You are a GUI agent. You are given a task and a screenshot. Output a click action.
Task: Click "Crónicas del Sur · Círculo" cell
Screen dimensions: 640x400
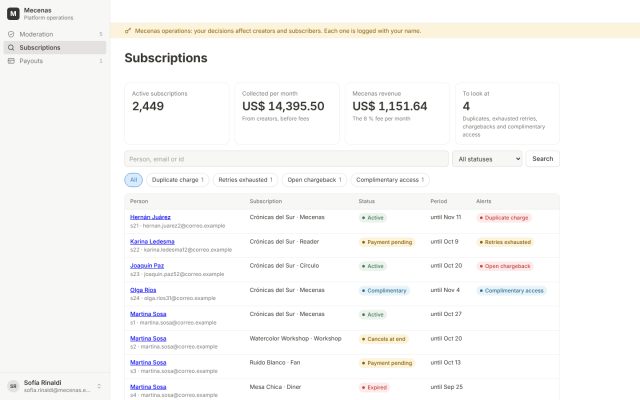pos(284,266)
